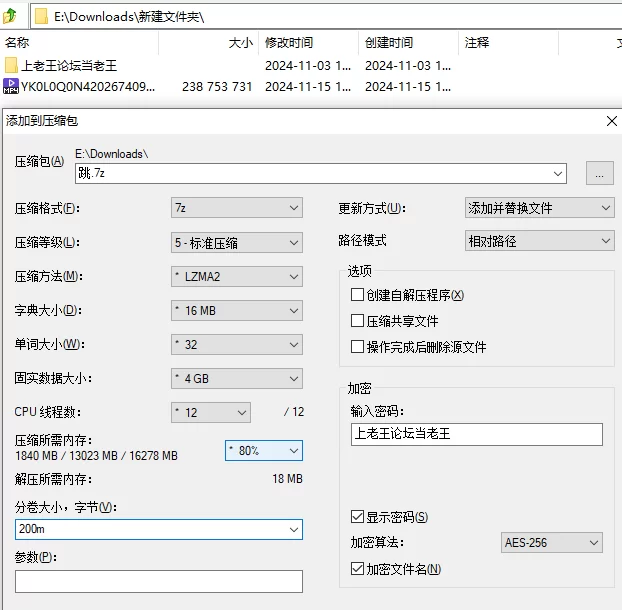
Task: Enable 创建自解压程序 checkbox
Action: point(357,295)
